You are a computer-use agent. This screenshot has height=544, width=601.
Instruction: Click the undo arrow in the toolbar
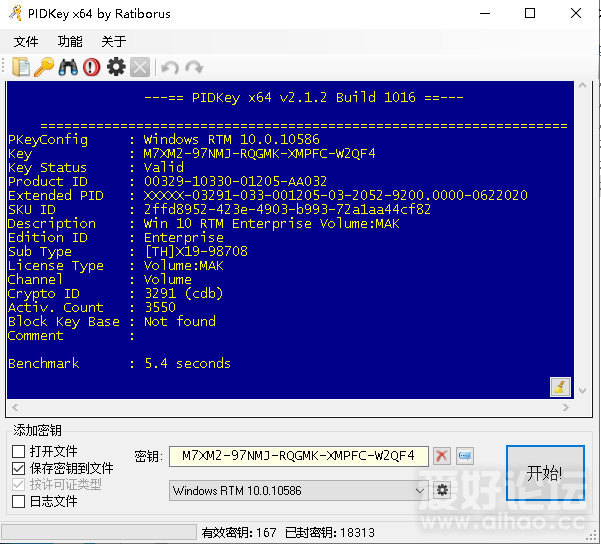[x=170, y=67]
